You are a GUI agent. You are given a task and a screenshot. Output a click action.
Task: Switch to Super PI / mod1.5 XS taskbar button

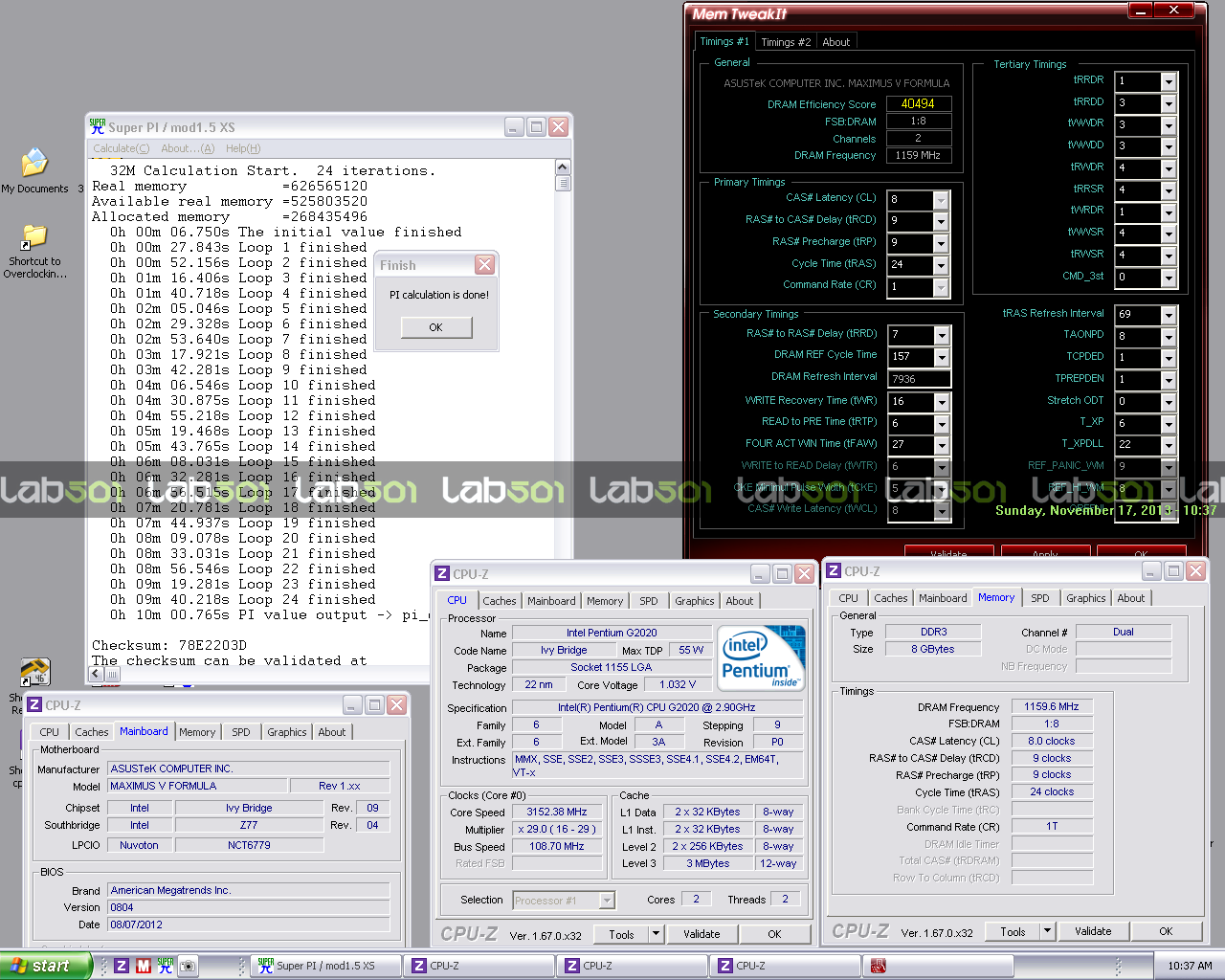[x=323, y=966]
